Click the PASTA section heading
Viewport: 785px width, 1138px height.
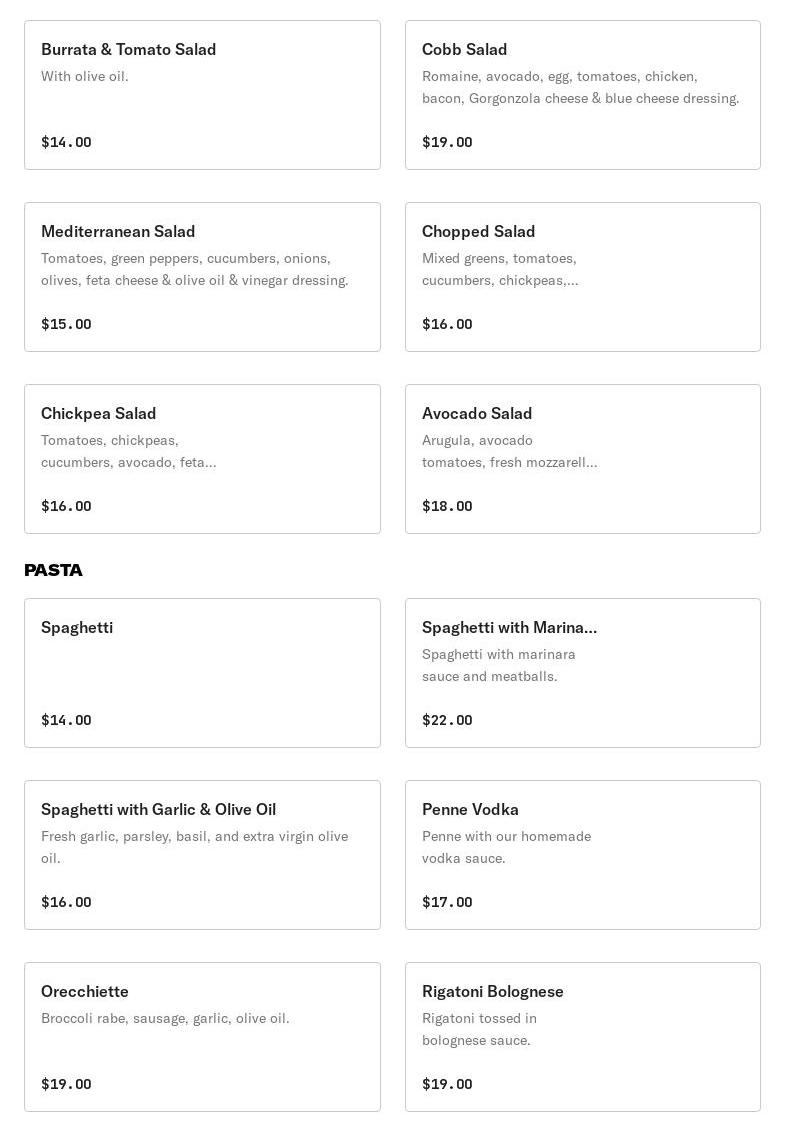[53, 570]
